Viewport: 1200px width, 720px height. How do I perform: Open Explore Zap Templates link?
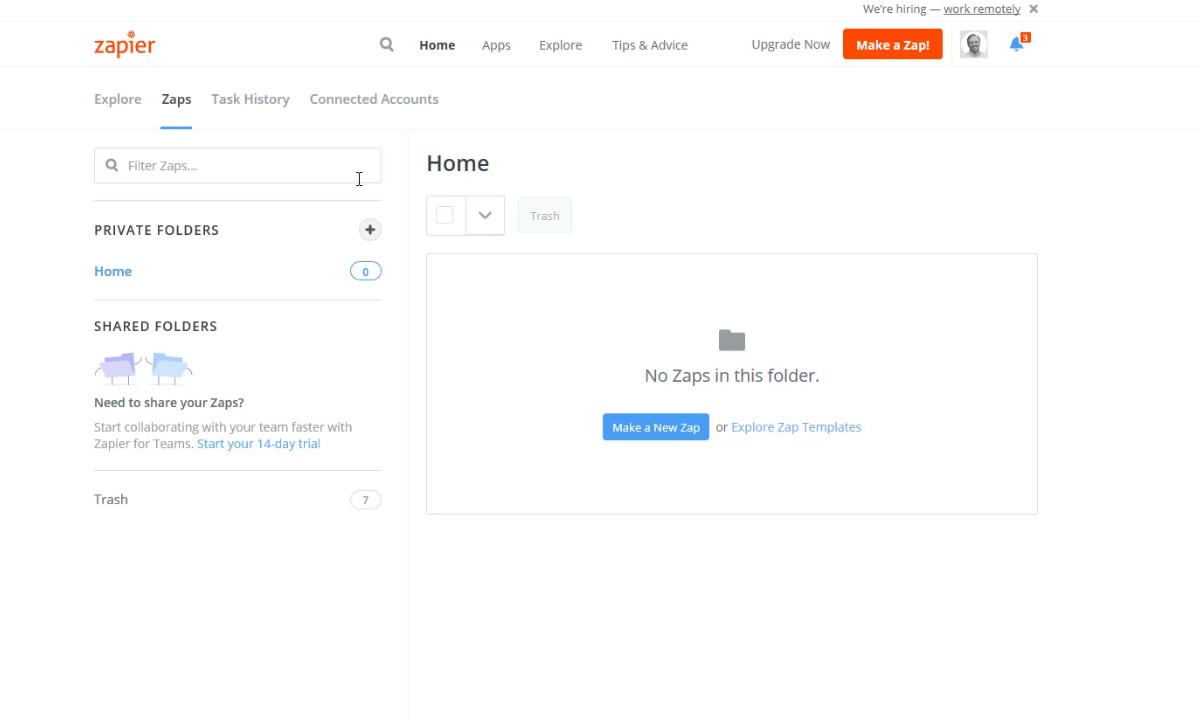point(796,427)
